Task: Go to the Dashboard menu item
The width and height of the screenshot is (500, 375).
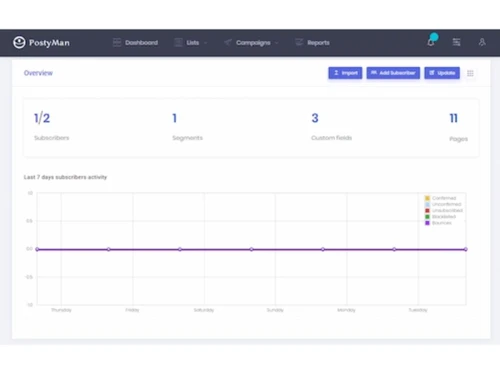Action: click(141, 43)
